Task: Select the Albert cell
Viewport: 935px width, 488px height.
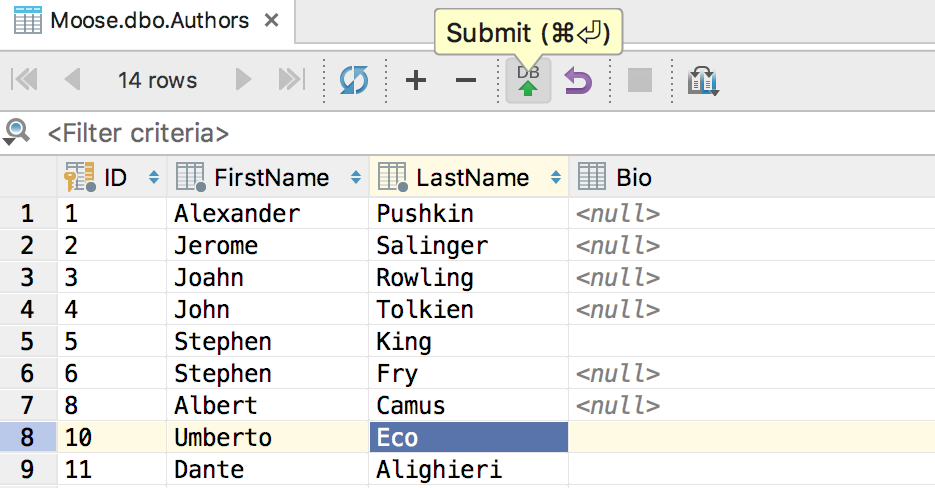Action: (x=268, y=406)
